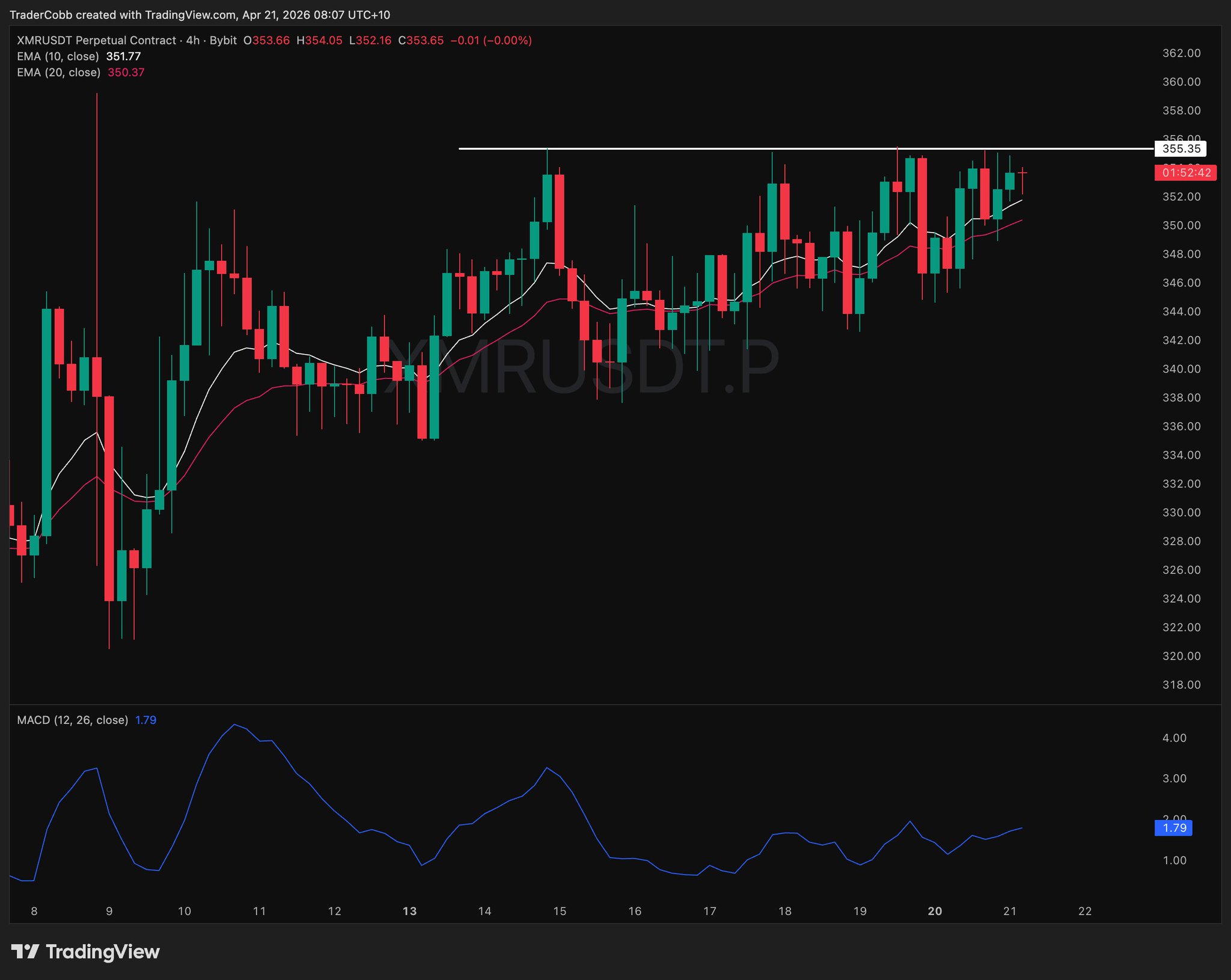Click the TradingView wordmark text at bottom

coord(102,952)
